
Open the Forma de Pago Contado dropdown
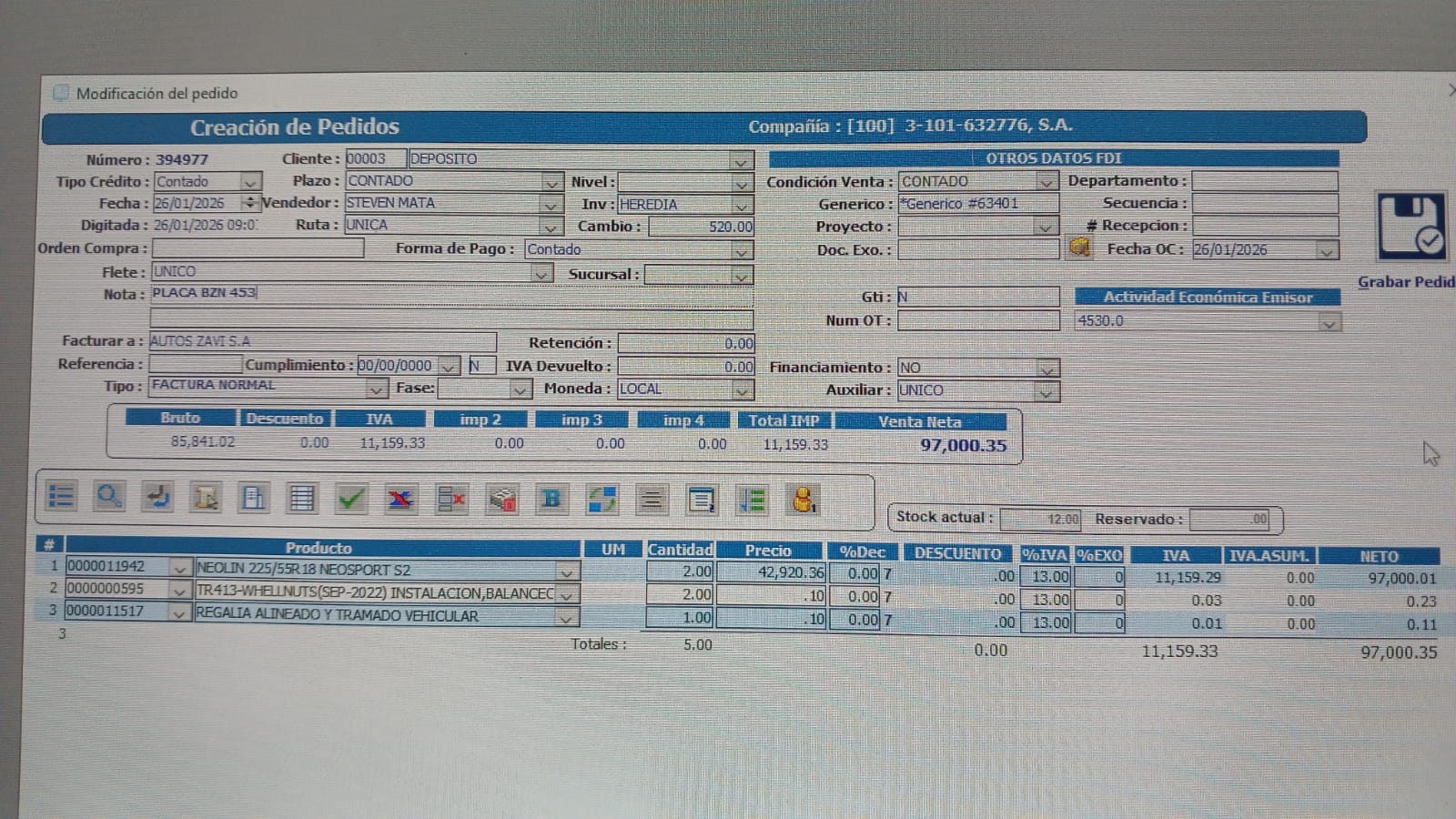[742, 248]
